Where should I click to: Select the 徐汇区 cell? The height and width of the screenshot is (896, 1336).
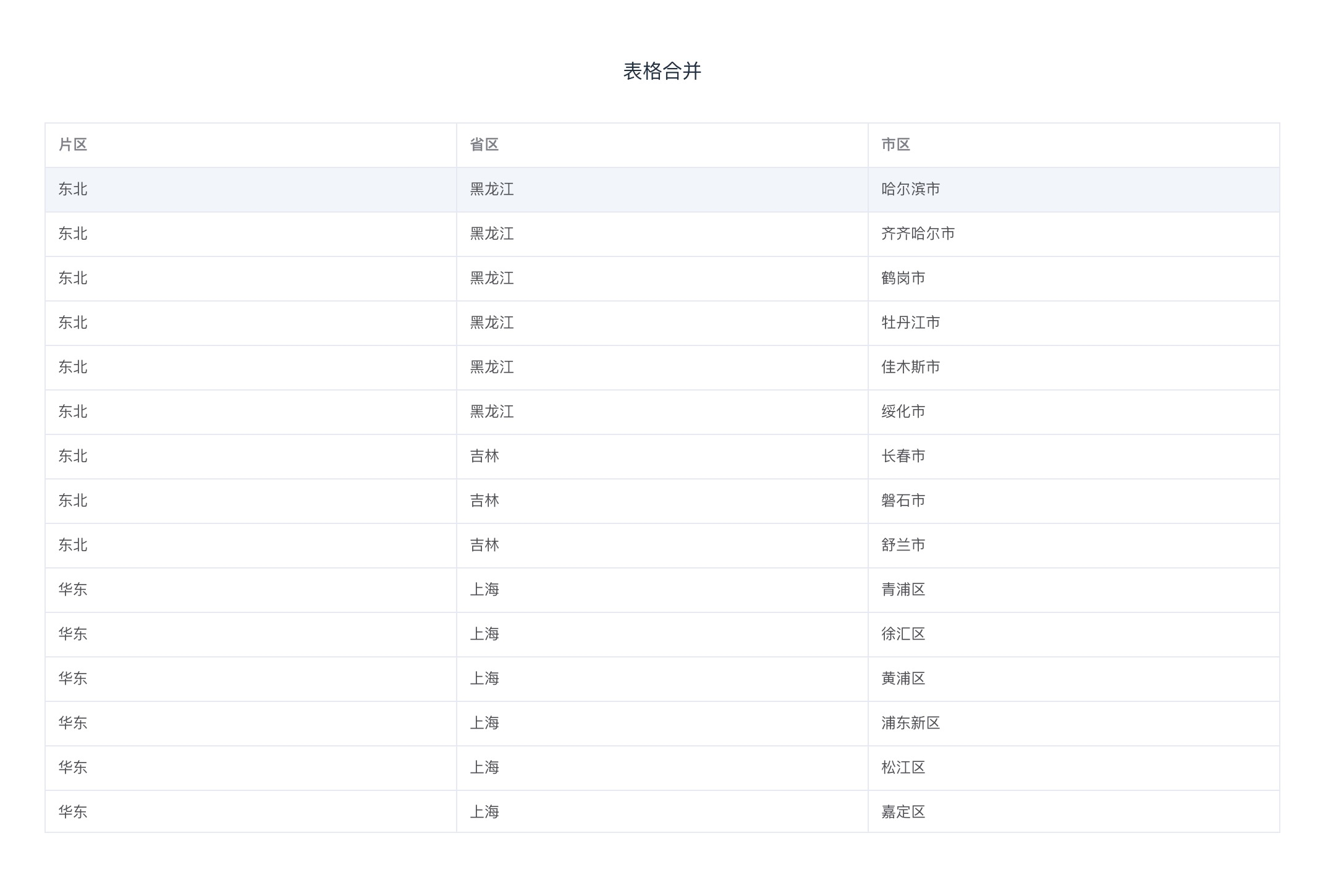(903, 634)
